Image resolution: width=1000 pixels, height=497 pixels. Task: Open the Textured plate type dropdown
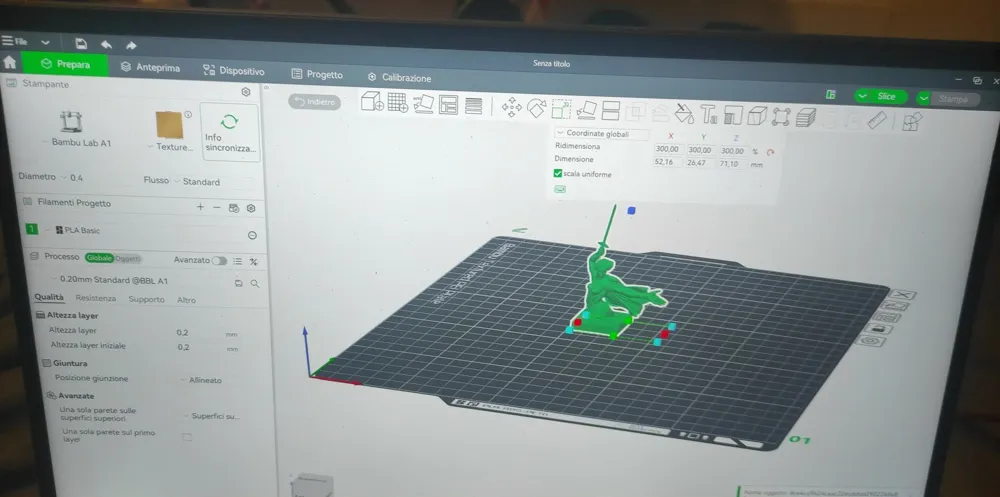tap(170, 147)
